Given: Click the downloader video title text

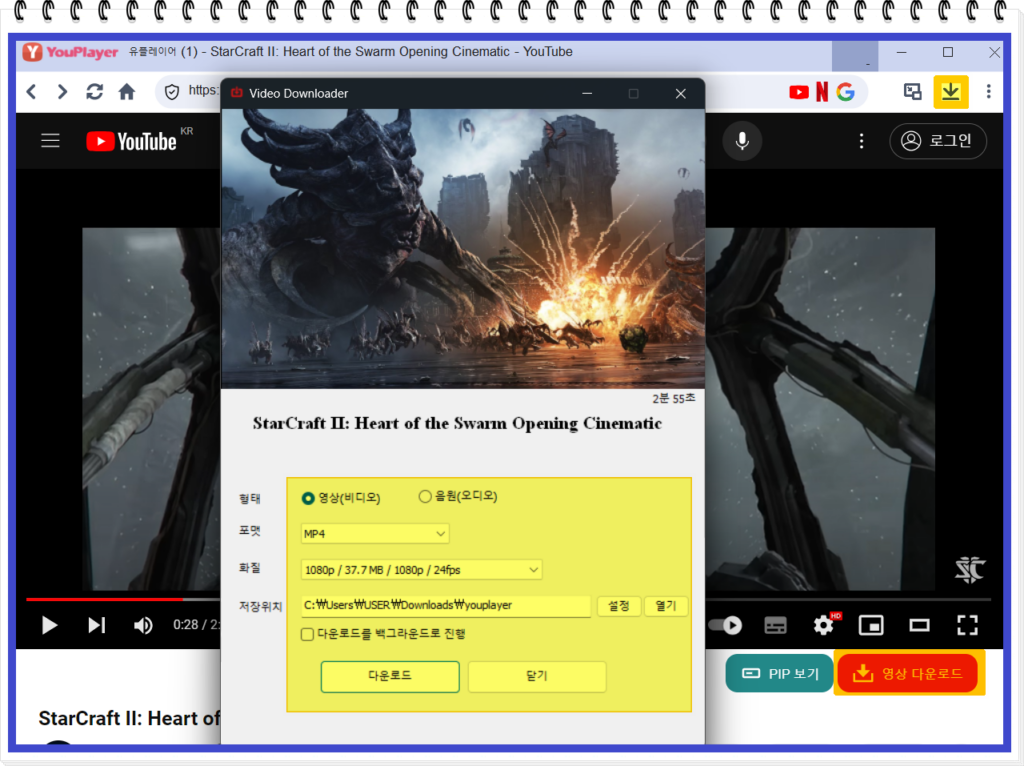Looking at the screenshot, I should point(457,423).
